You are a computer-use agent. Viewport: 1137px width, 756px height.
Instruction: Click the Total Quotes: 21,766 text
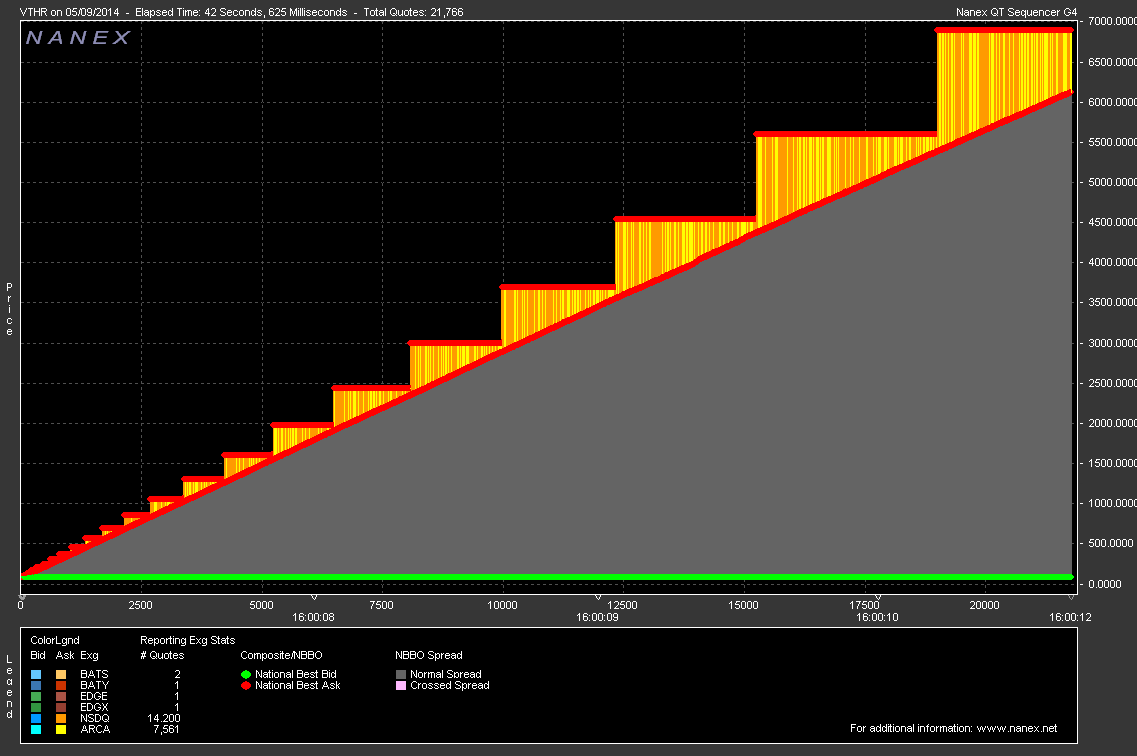coord(413,12)
